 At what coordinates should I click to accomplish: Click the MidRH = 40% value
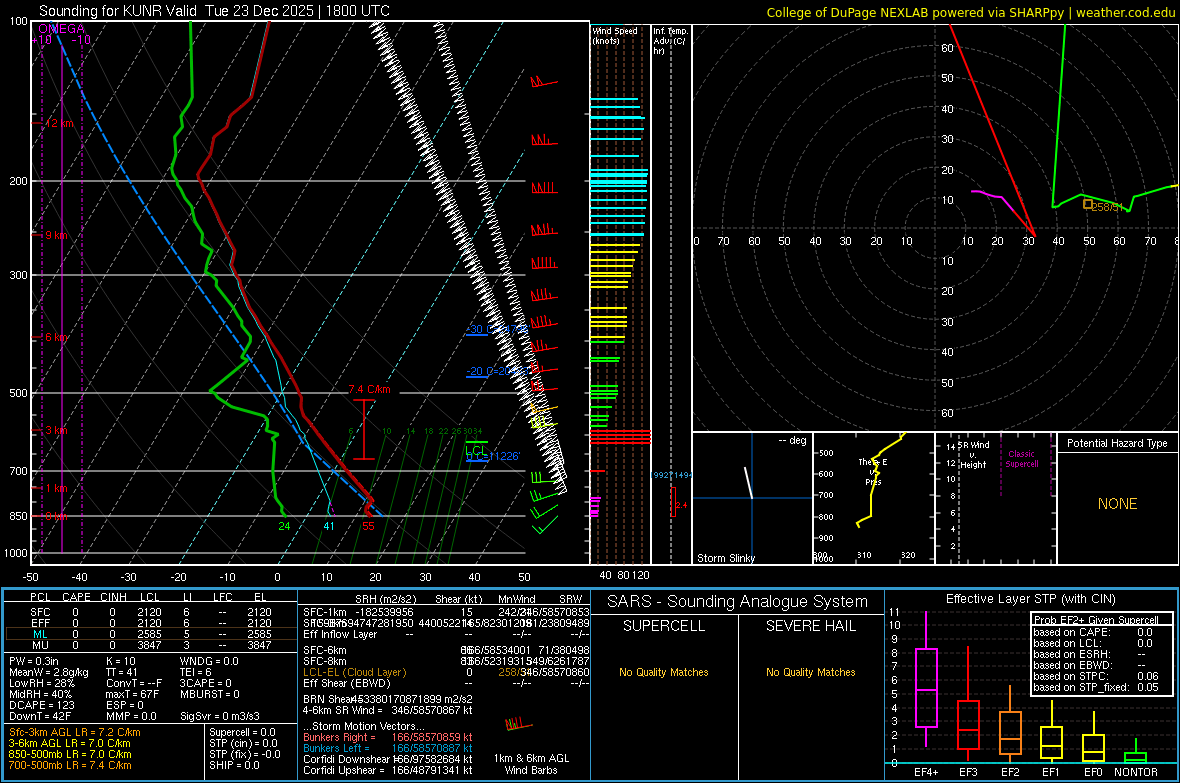click(x=41, y=693)
